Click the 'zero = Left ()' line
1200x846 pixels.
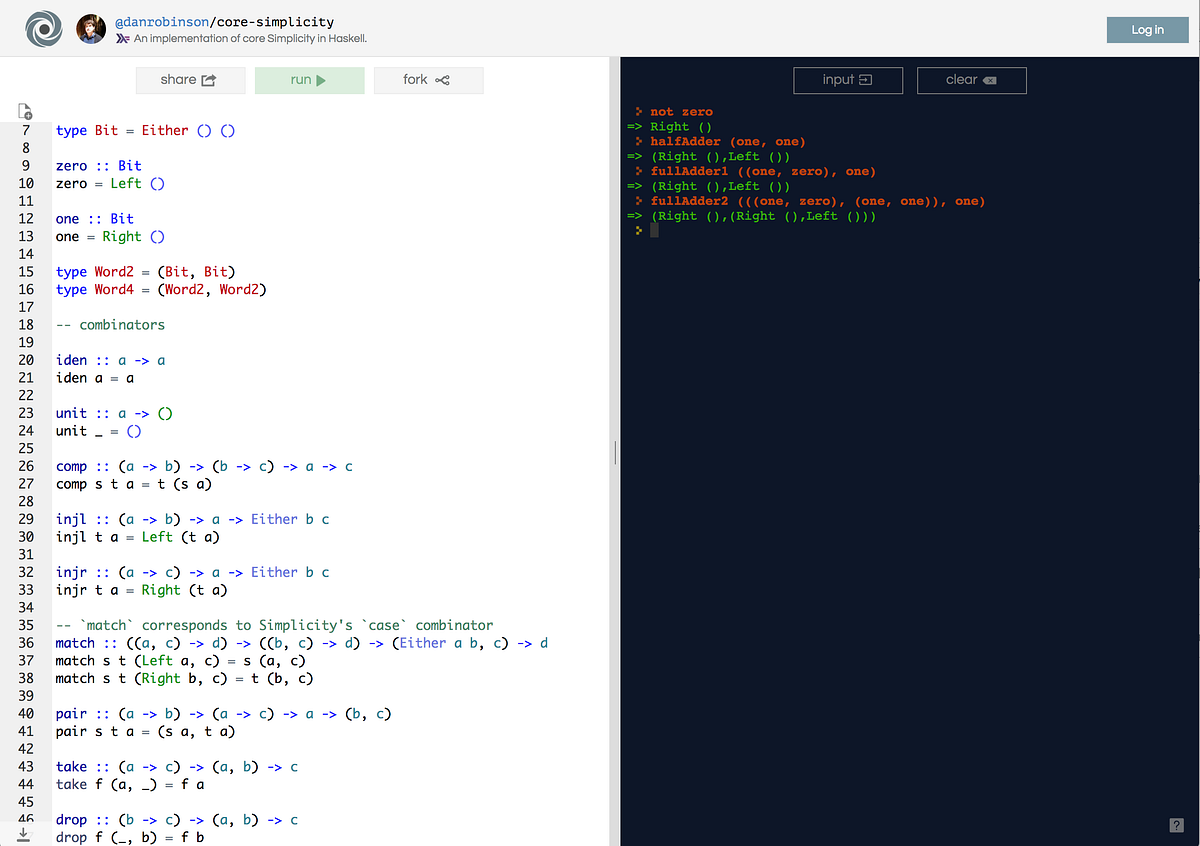coord(110,184)
